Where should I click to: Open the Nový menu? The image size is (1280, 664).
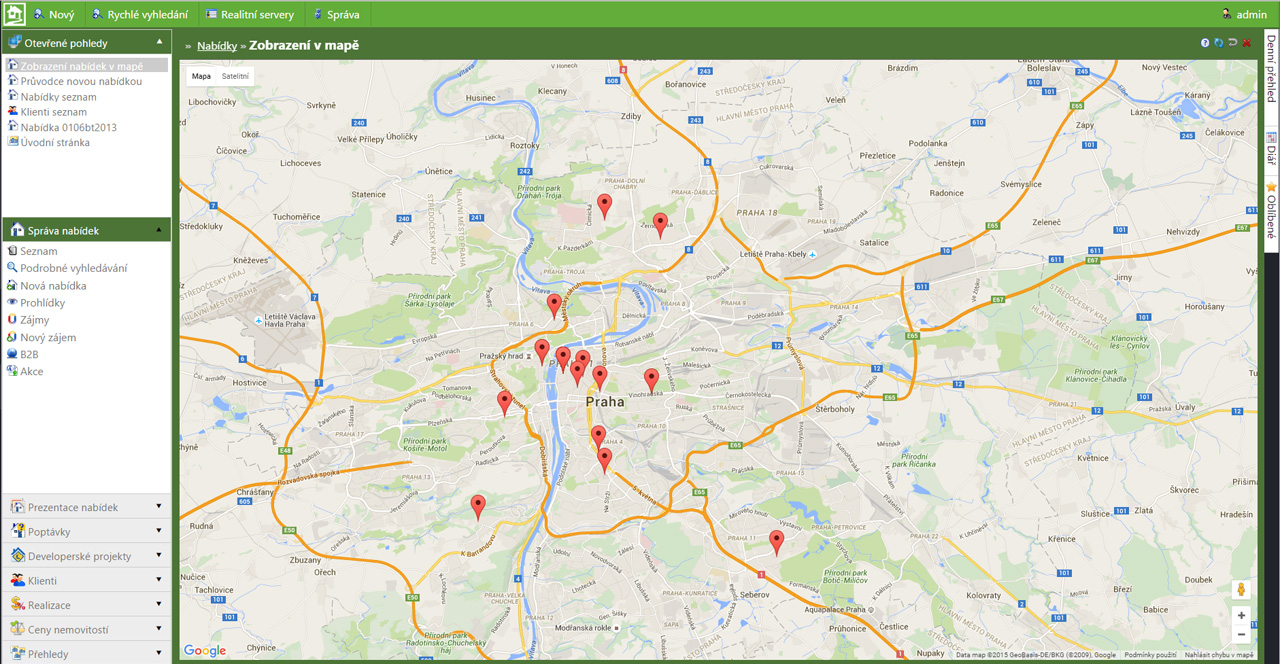[x=53, y=14]
